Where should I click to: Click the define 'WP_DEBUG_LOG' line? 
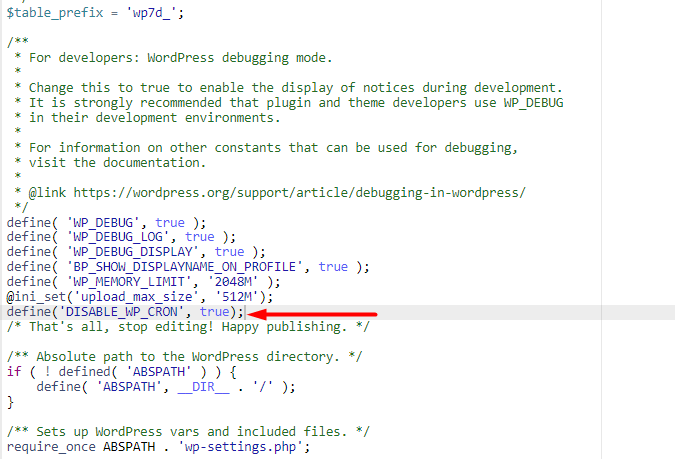(x=121, y=237)
